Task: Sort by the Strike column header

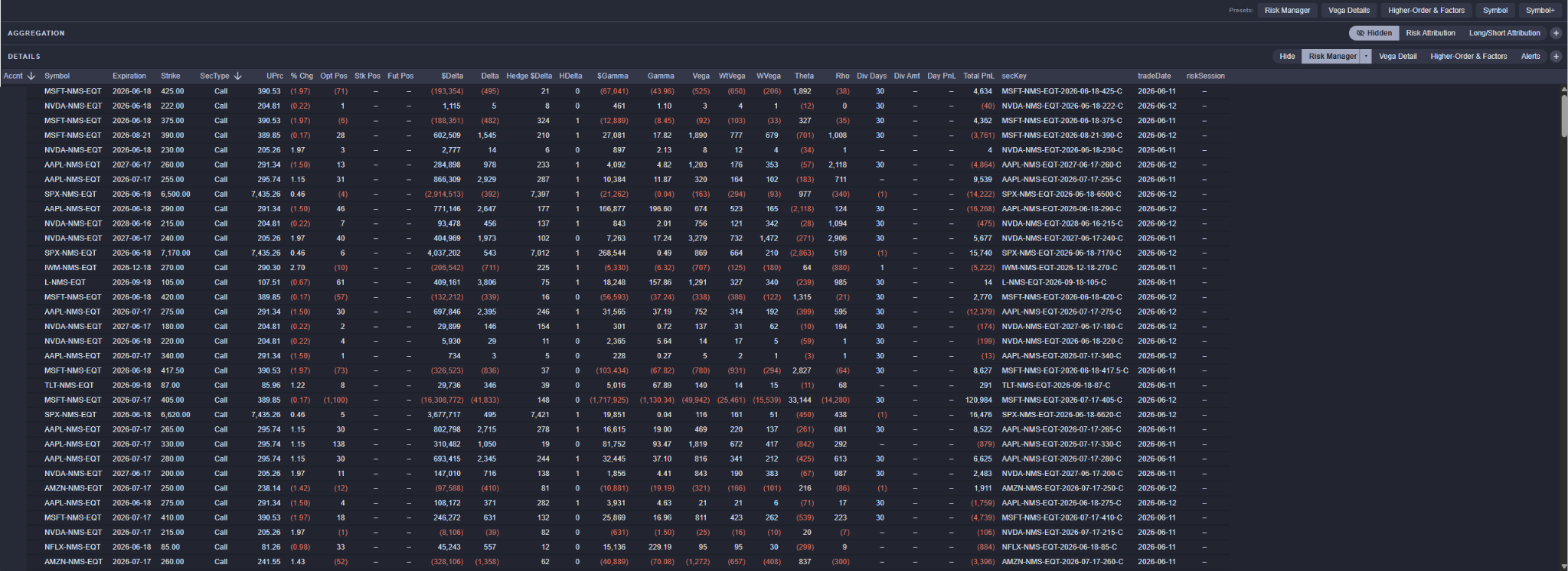Action: [171, 76]
